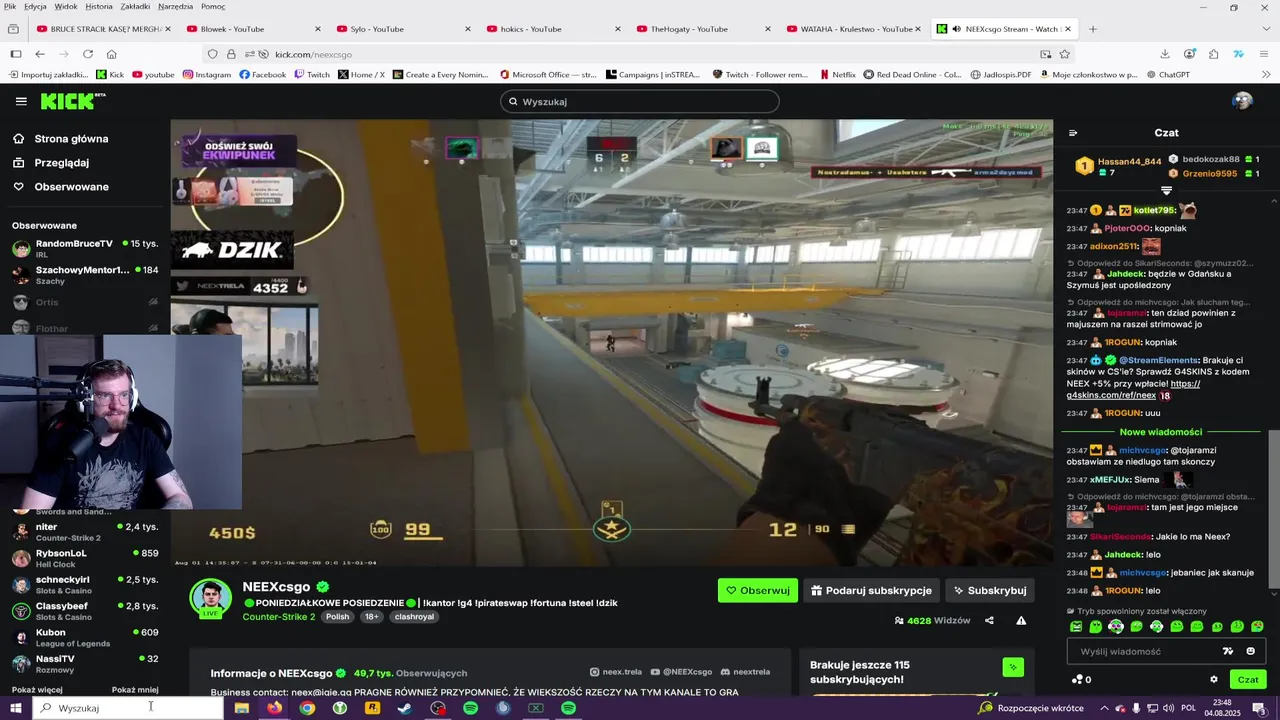Open the site shield tracking protection icon
The width and height of the screenshot is (1280, 720).
212,54
